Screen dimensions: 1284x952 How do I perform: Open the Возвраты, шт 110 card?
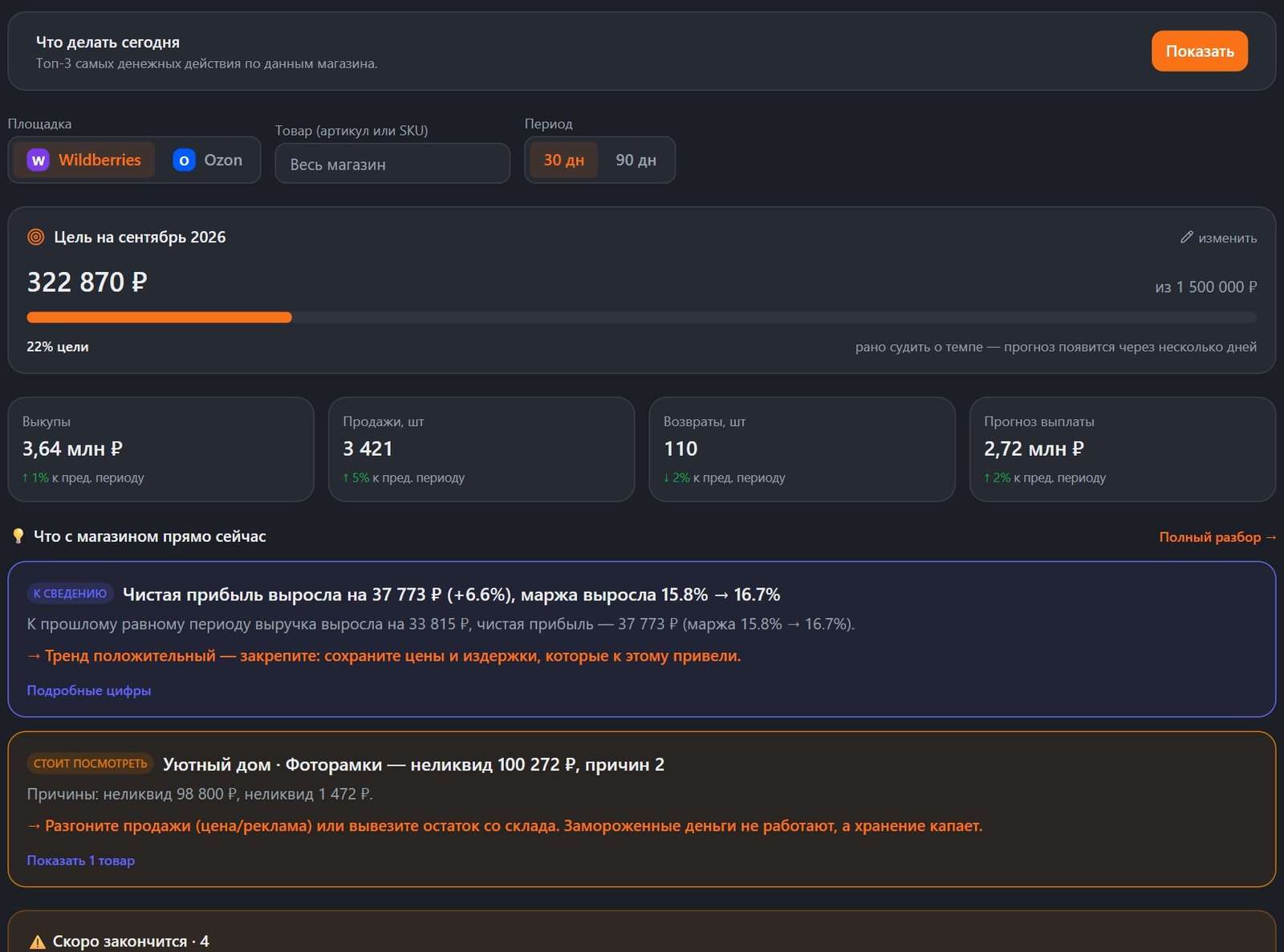802,450
